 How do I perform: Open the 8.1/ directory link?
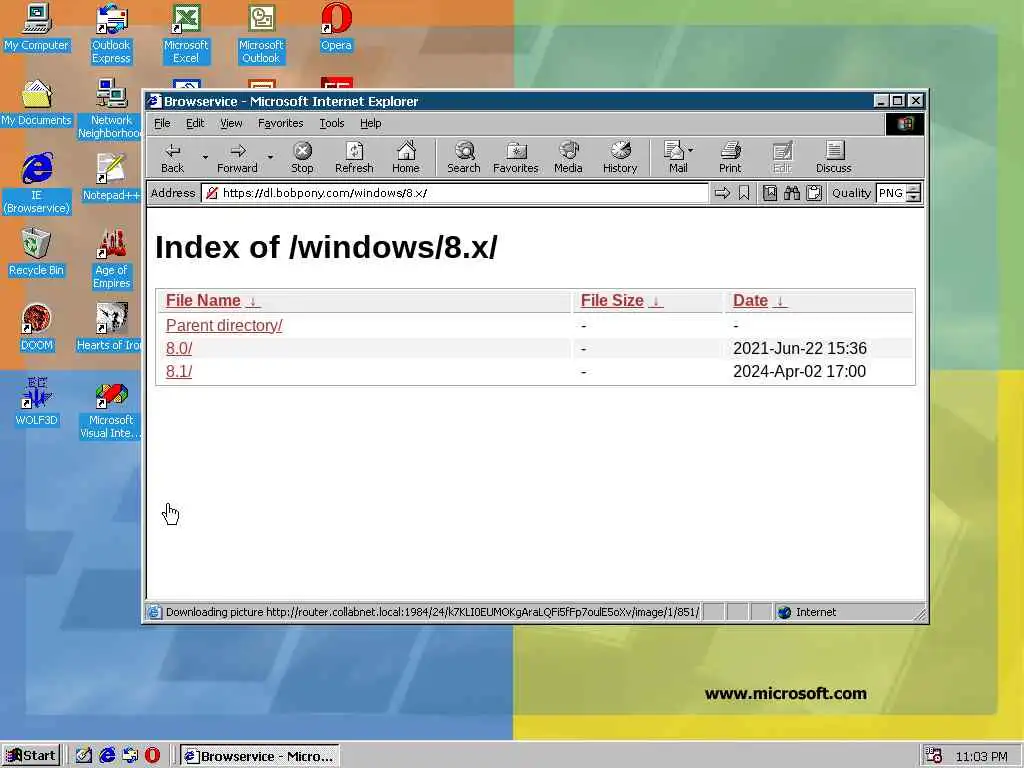(179, 371)
